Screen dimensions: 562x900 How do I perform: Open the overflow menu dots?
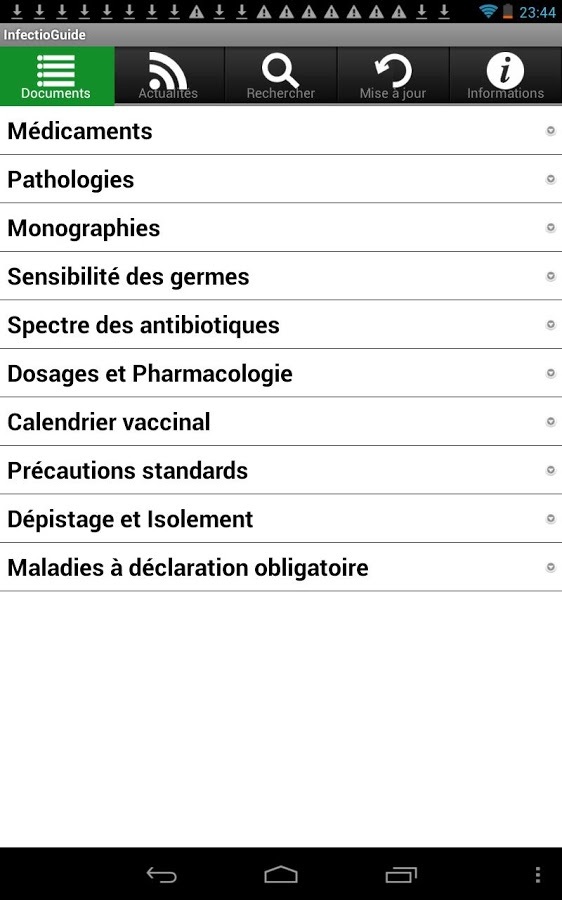point(537,875)
